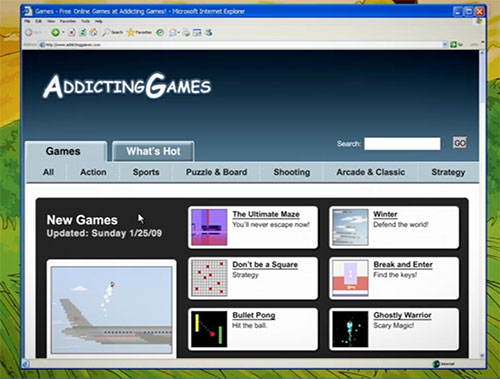Open Favorites with the star icon
Image resolution: width=500 pixels, height=379 pixels.
[x=131, y=32]
